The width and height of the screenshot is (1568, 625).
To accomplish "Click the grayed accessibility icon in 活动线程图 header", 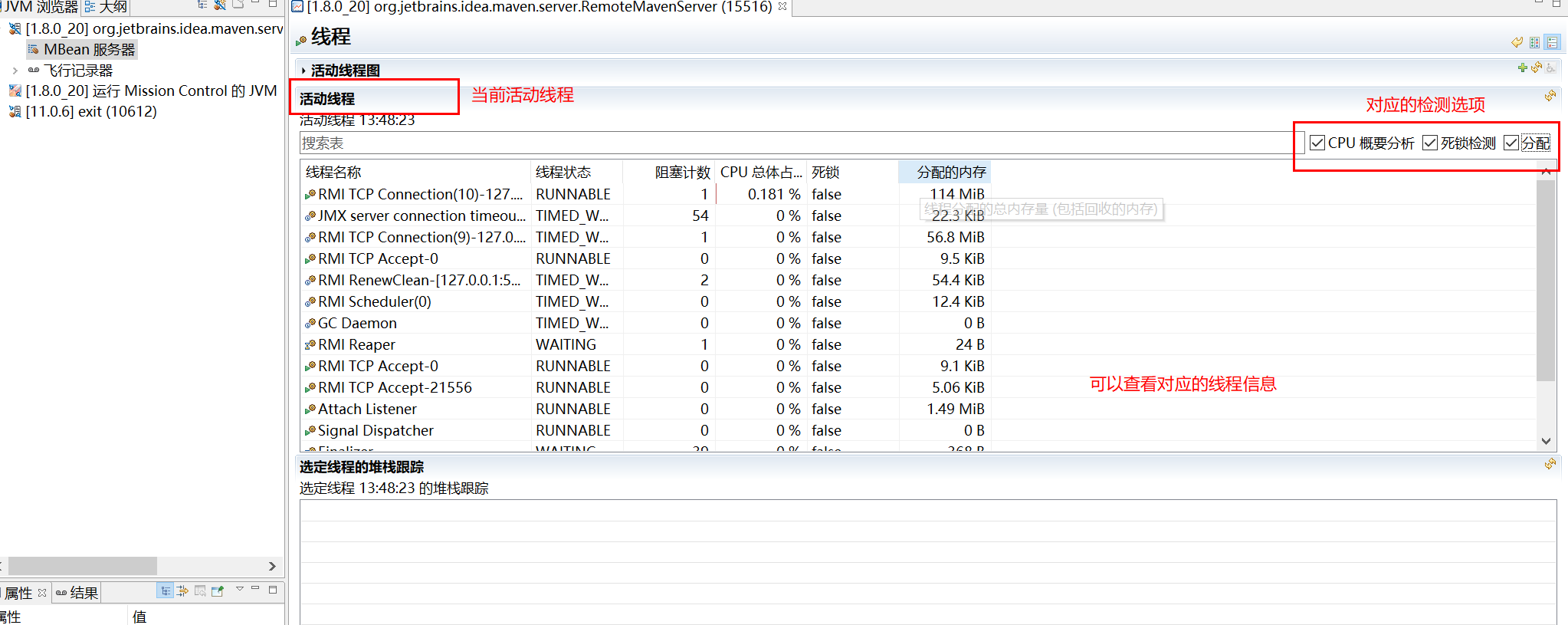I will [x=1550, y=67].
